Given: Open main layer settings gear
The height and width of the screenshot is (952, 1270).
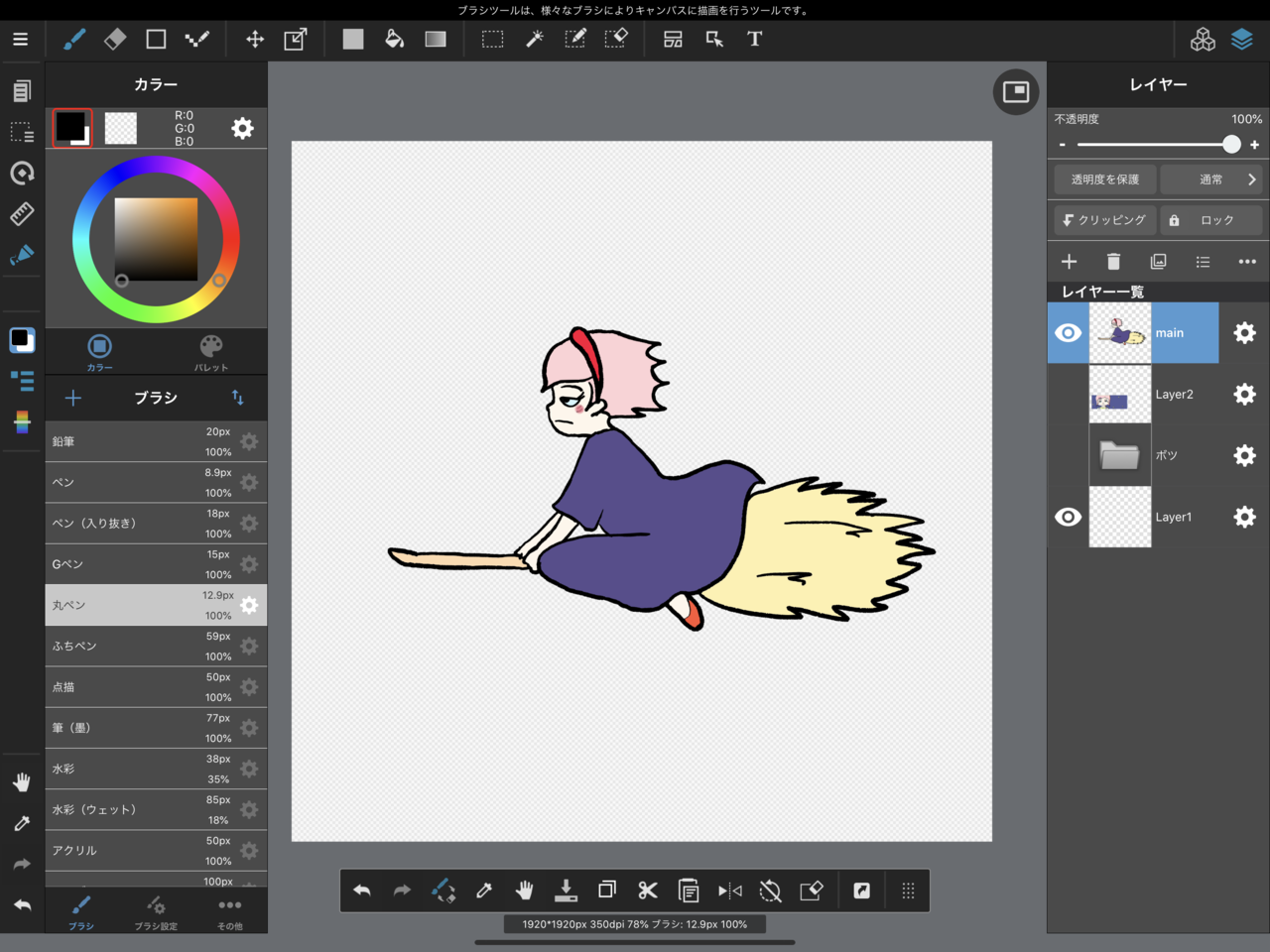Looking at the screenshot, I should coord(1244,333).
